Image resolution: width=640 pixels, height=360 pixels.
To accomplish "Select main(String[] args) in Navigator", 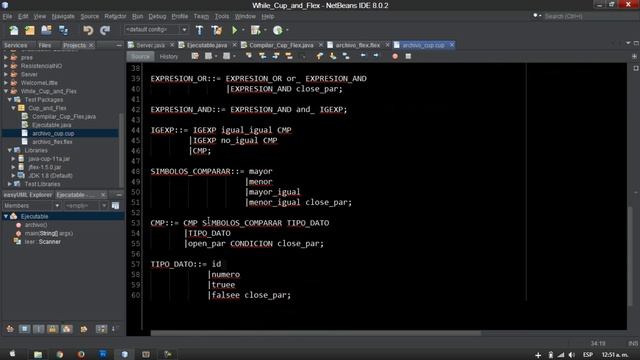I will point(49,233).
